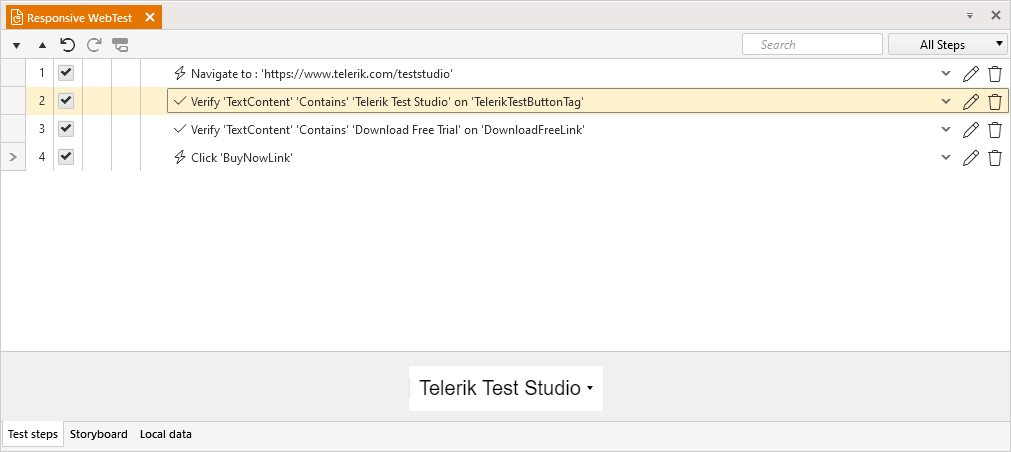Delete step 3 using the trash icon

(995, 130)
